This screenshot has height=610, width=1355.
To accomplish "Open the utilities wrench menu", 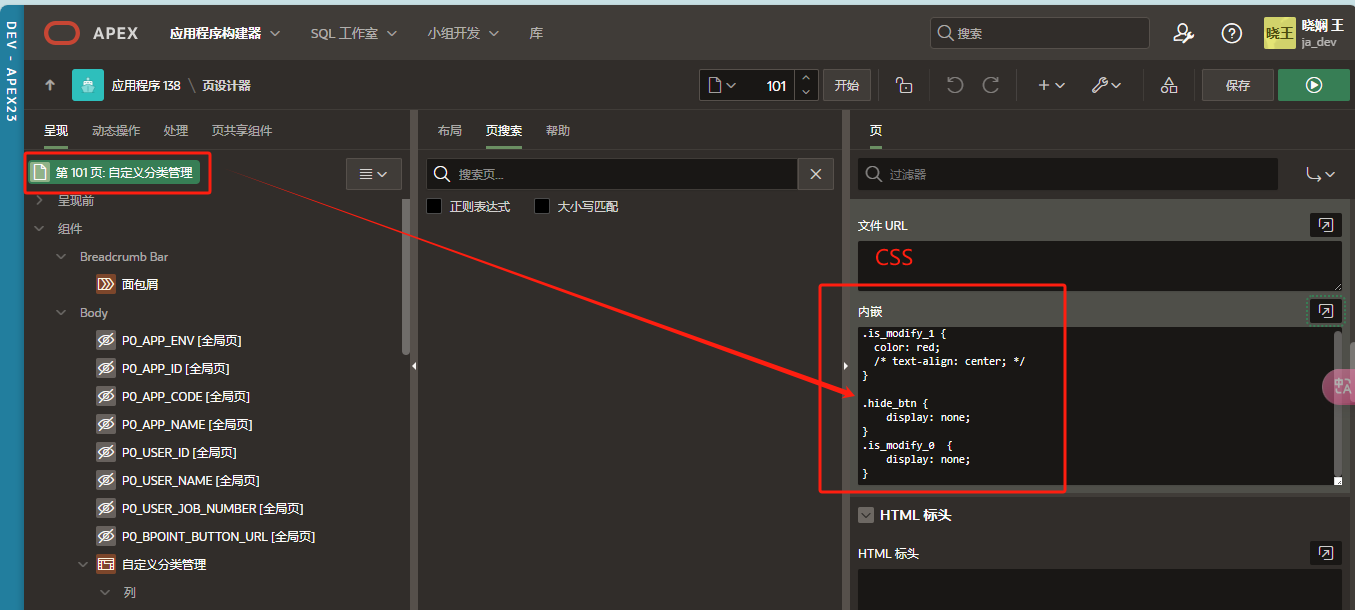I will point(1106,86).
